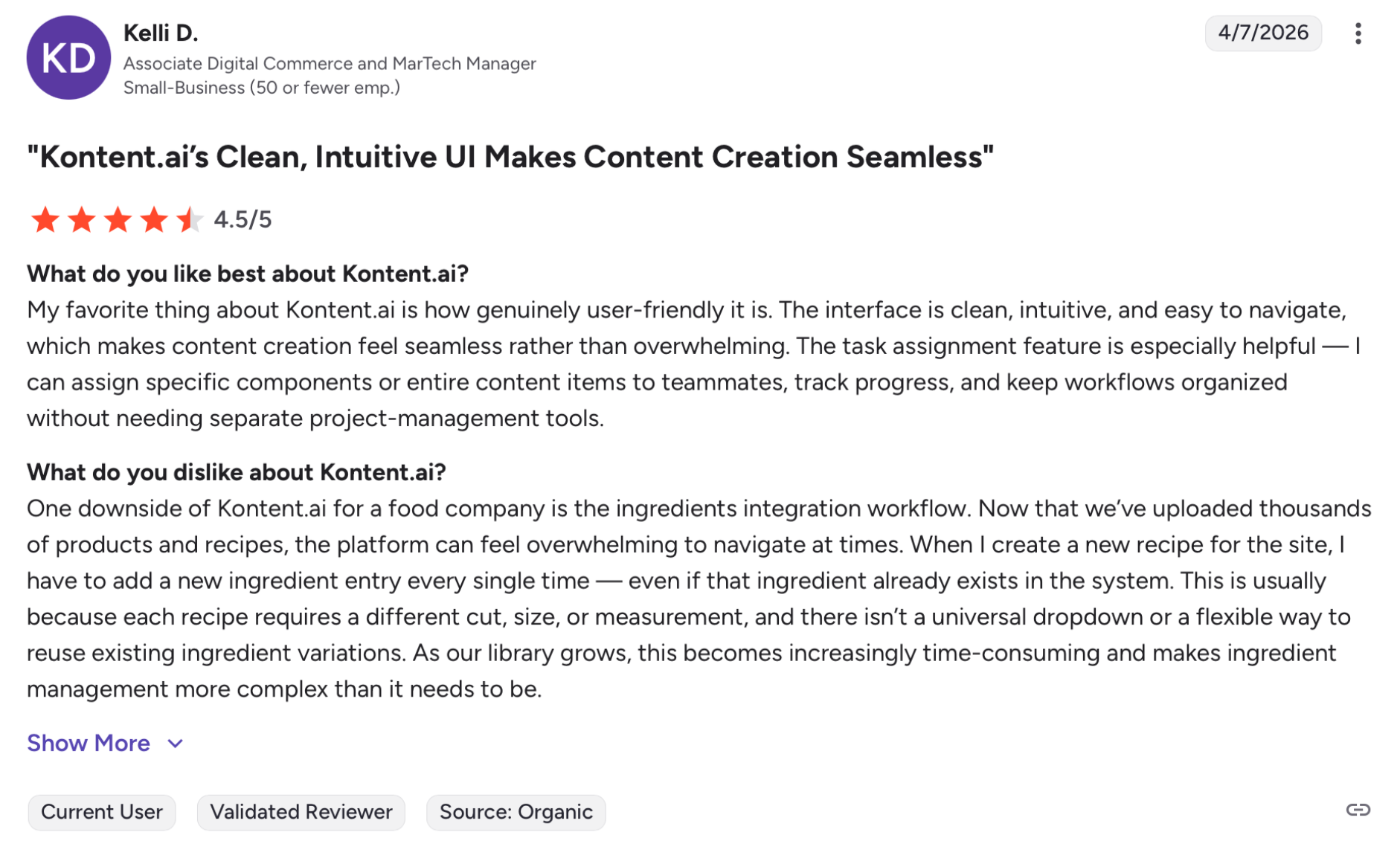Open the review title about Clean, Intuitive UI
Screen dimensions: 1400x867
[x=510, y=157]
